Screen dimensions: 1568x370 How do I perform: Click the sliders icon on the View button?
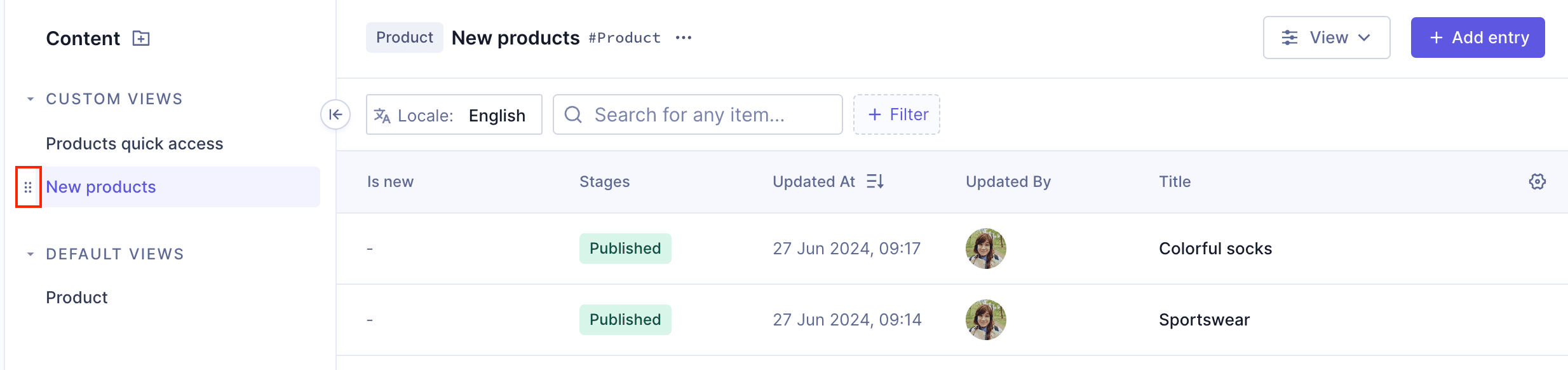[x=1289, y=38]
